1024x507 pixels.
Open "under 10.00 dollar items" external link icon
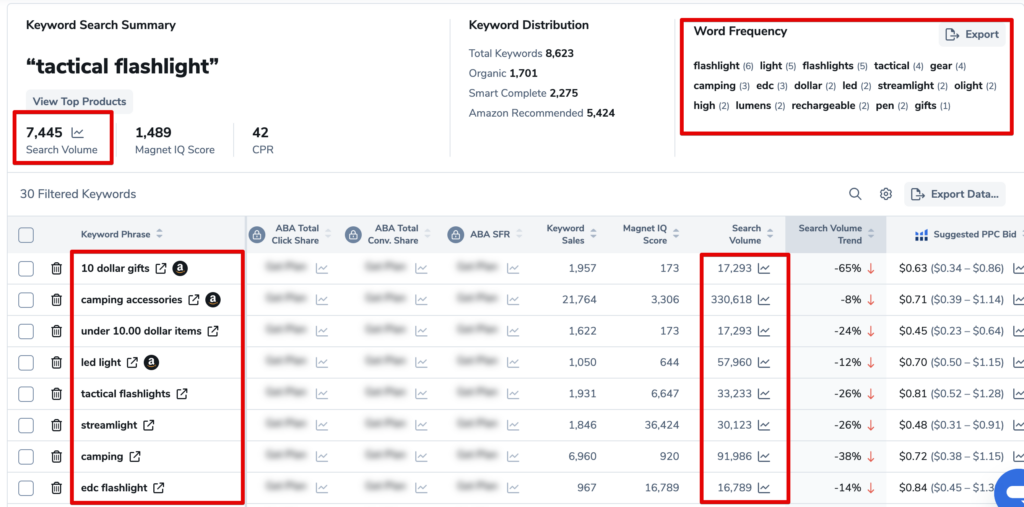pos(213,331)
